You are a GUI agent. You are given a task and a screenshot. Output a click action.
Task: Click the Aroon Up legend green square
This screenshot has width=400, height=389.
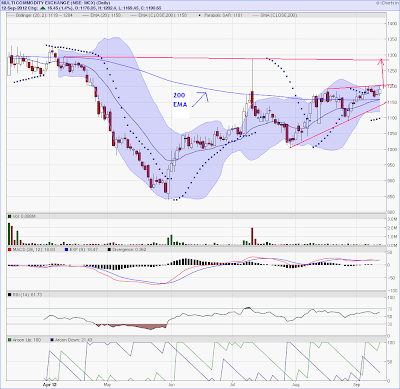coord(9,340)
